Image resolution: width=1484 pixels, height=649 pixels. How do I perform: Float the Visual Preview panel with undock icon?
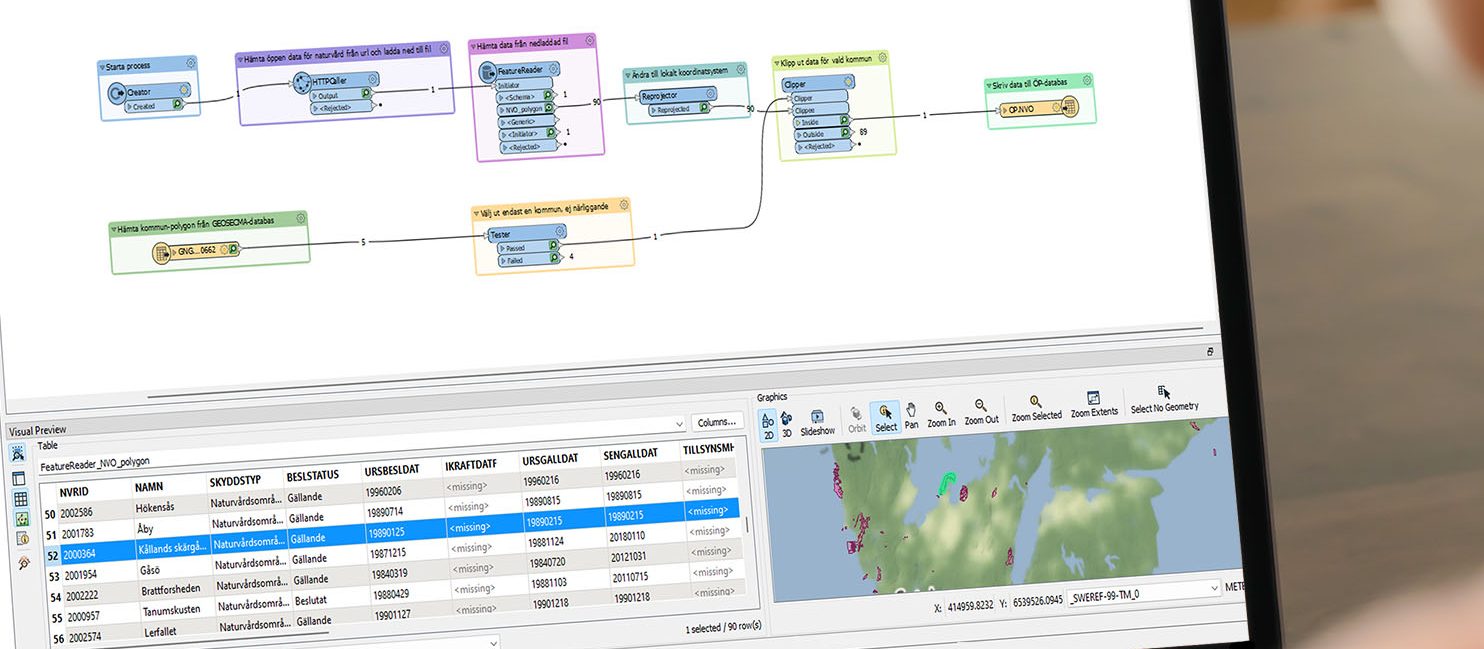(x=1210, y=352)
